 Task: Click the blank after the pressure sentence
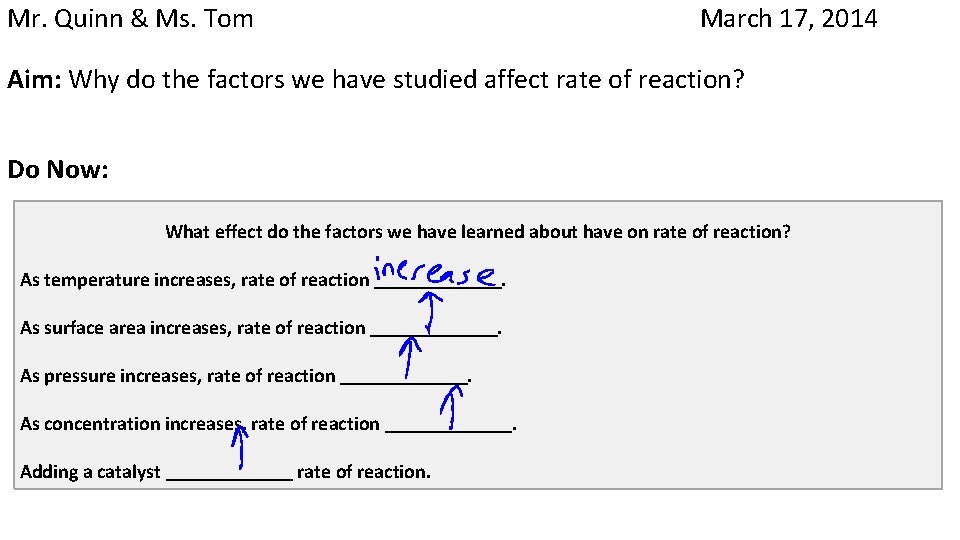coord(404,382)
